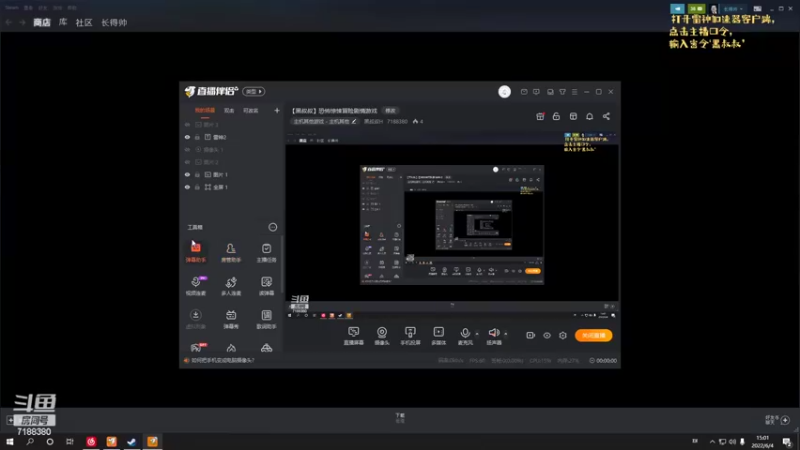
Task: Click the orange 关闭直播 button
Action: (x=593, y=335)
